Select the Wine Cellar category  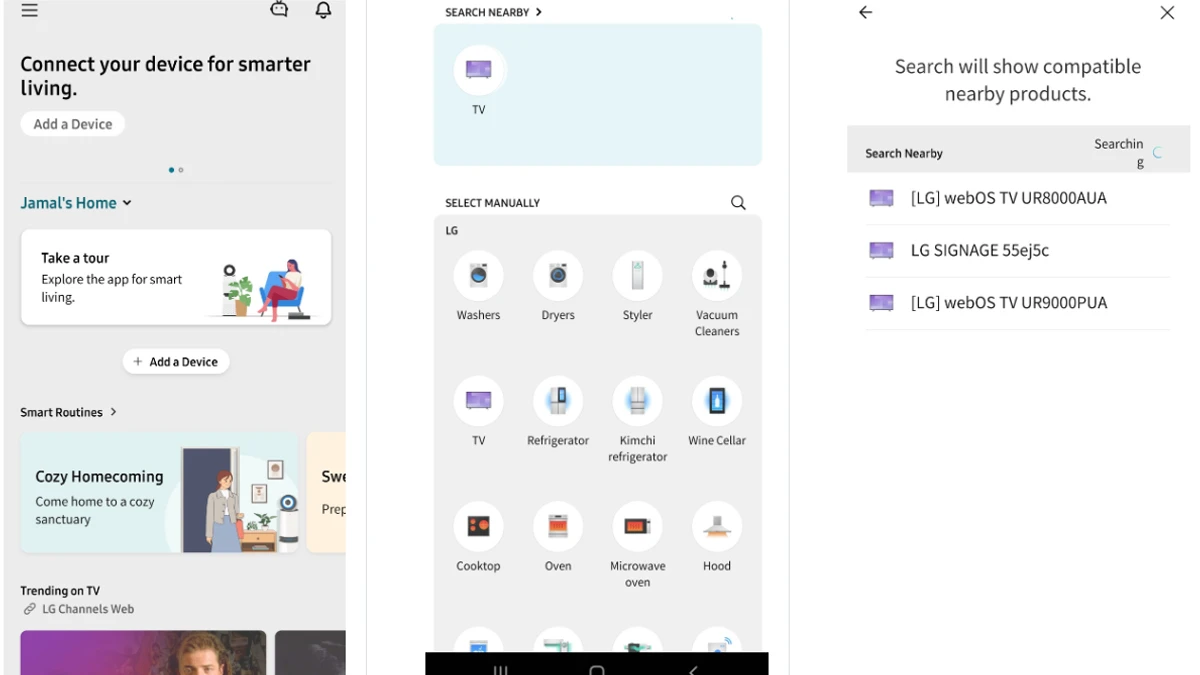[717, 412]
